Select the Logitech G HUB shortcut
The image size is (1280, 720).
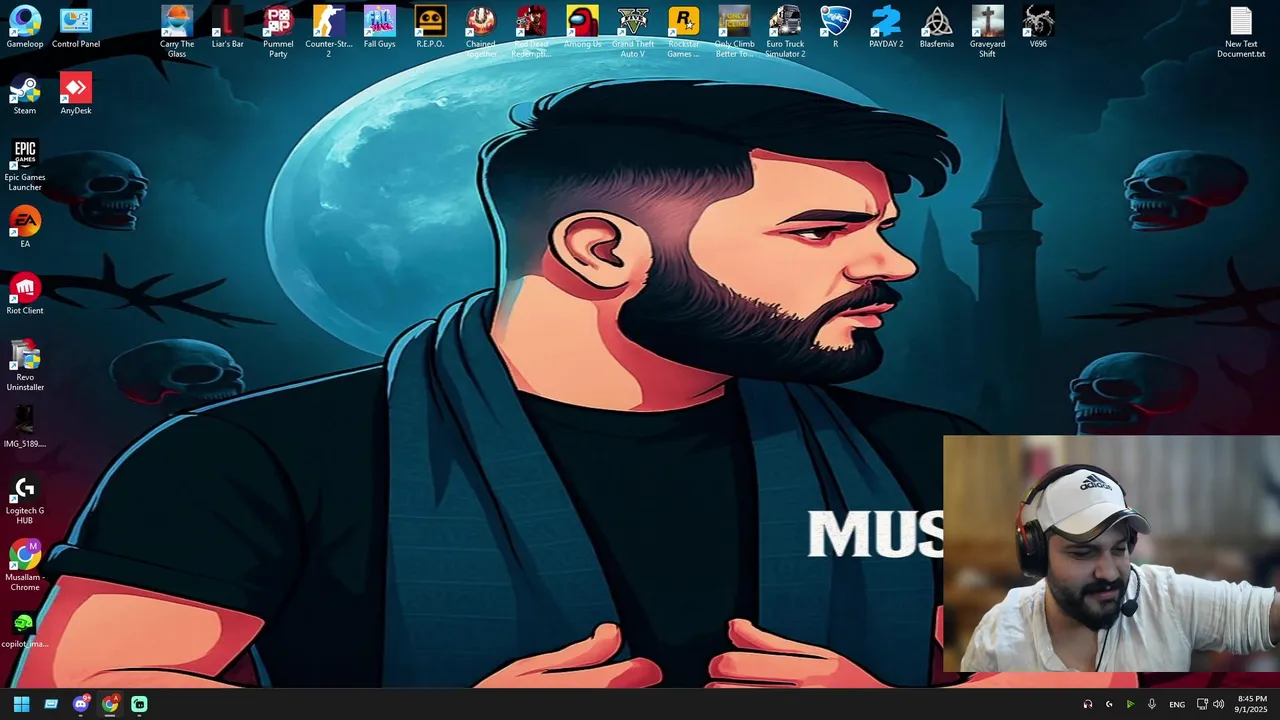point(25,499)
